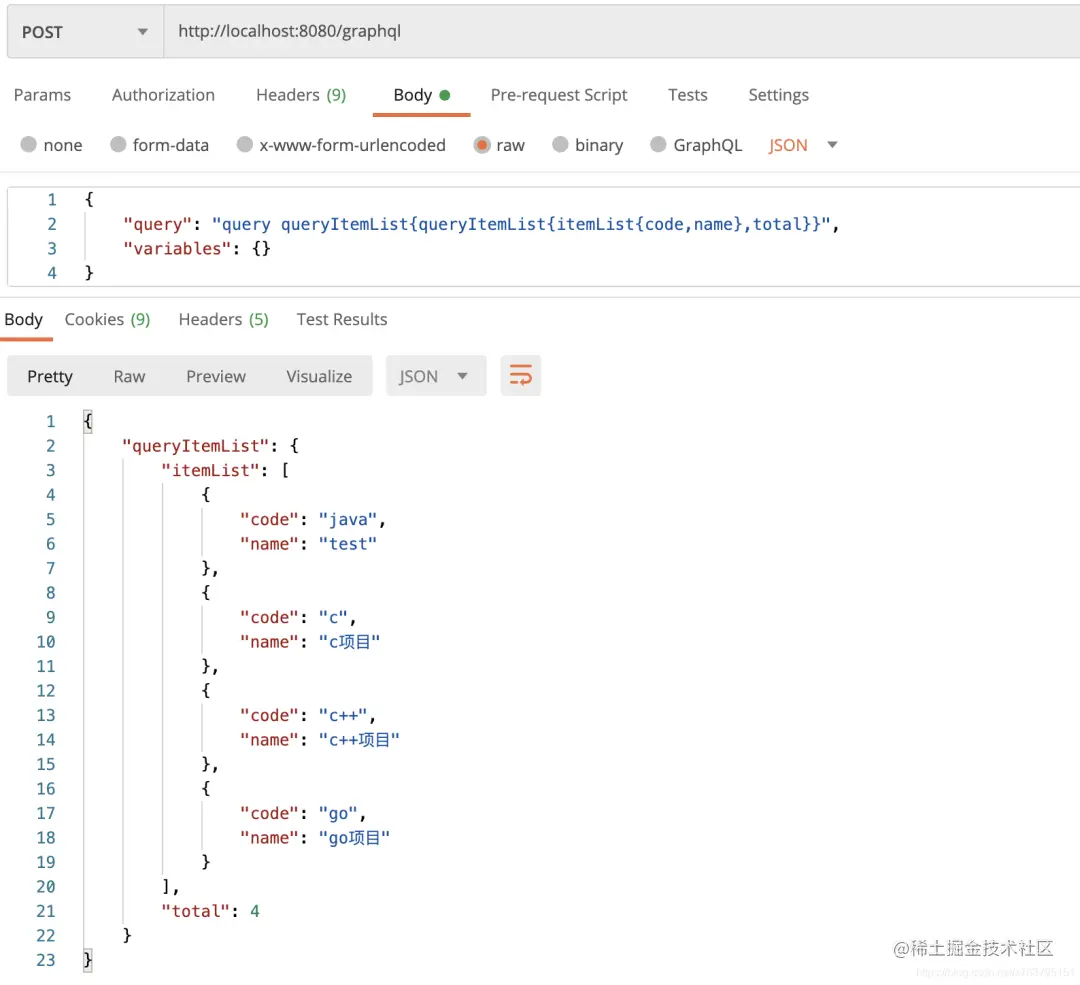Confirm raw body format is selected
1080x985 pixels.
(499, 145)
